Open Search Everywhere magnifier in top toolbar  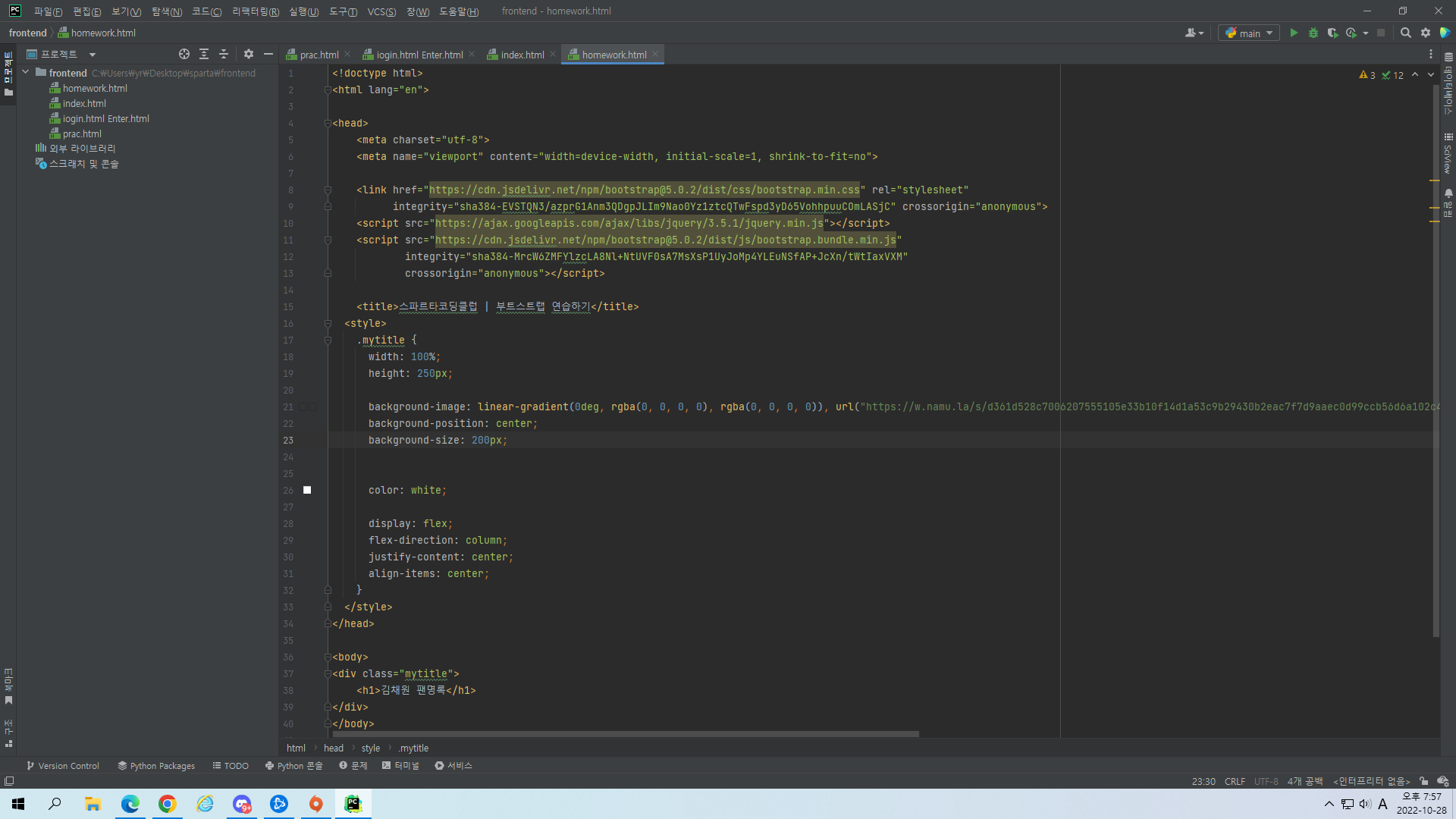pos(1406,33)
